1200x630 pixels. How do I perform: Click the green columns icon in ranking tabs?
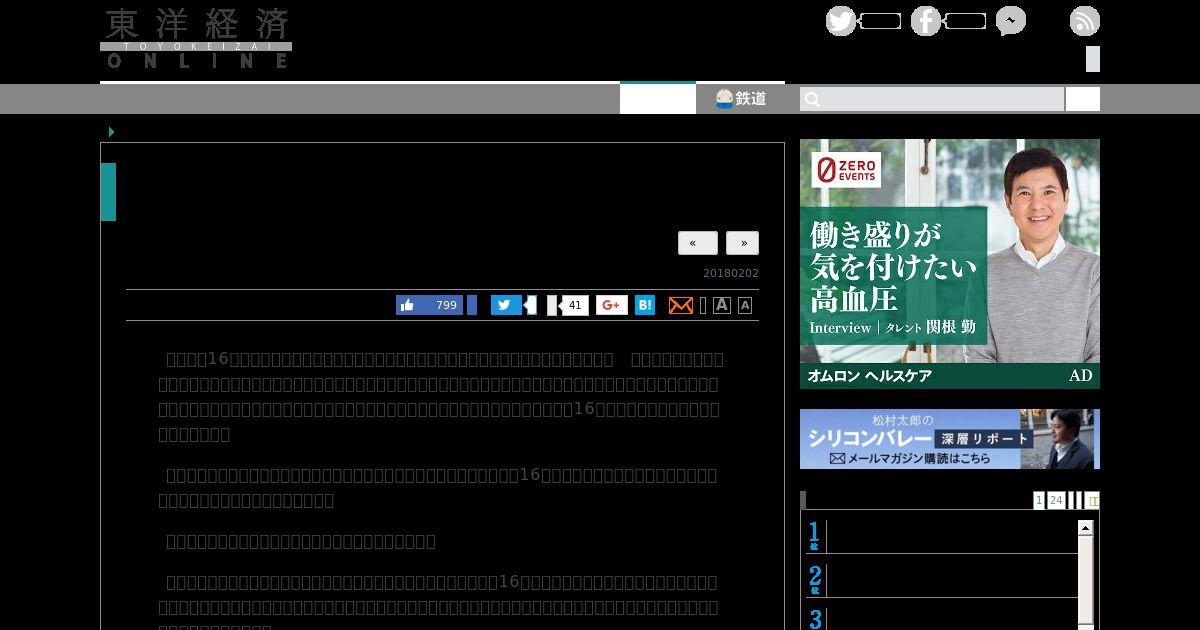(1093, 501)
